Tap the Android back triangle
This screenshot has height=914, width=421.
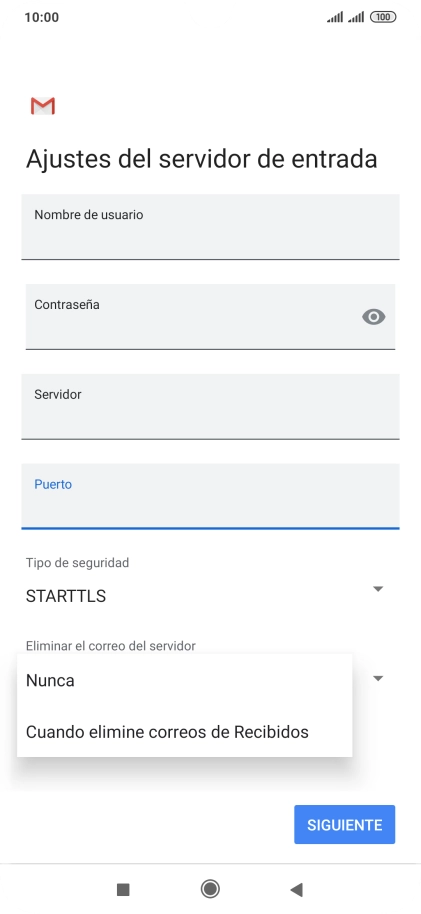coord(296,889)
